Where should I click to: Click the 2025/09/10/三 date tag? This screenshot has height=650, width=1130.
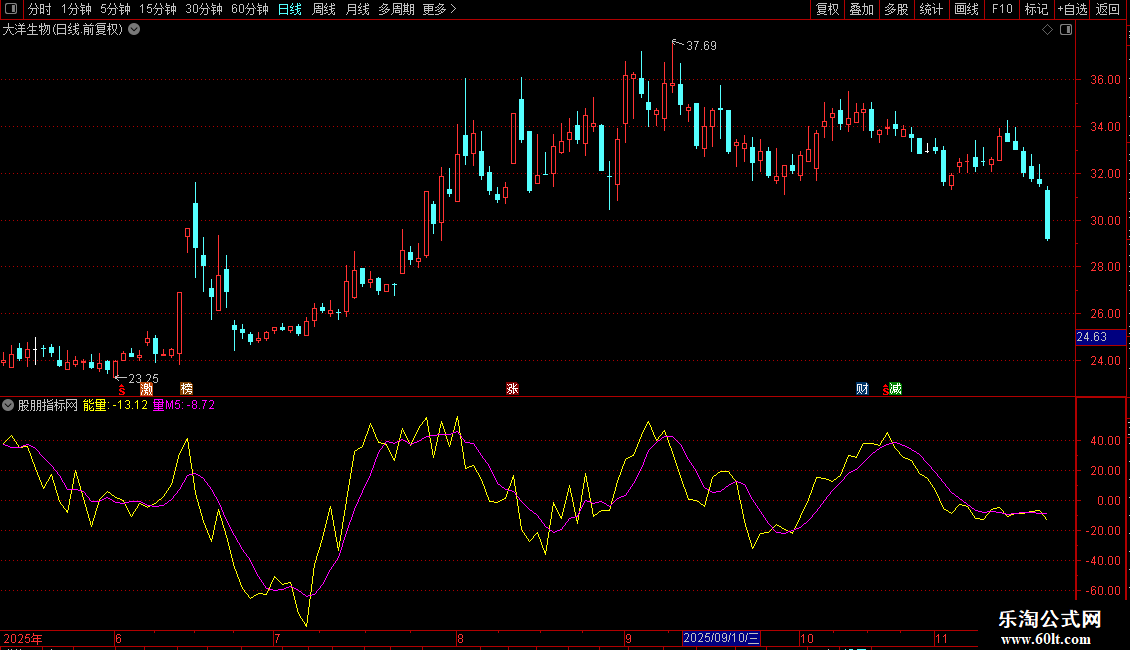[721, 638]
